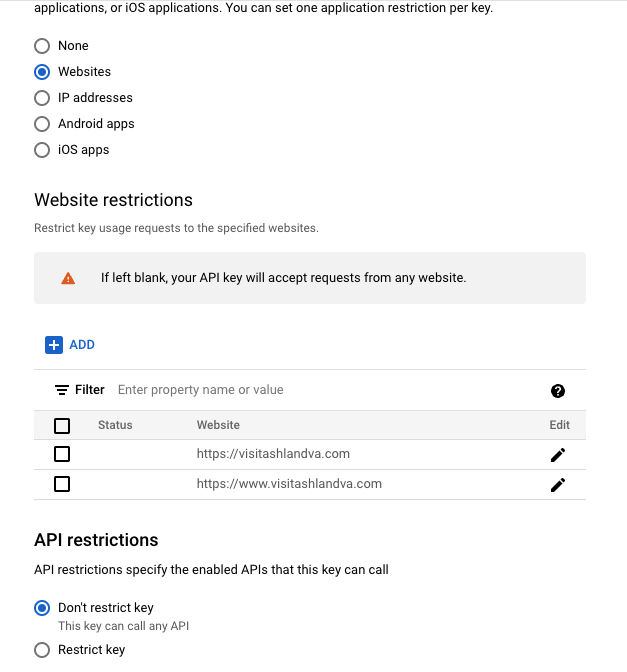Image resolution: width=627 pixels, height=672 pixels.
Task: Select Don't restrict key option
Action: (42, 608)
